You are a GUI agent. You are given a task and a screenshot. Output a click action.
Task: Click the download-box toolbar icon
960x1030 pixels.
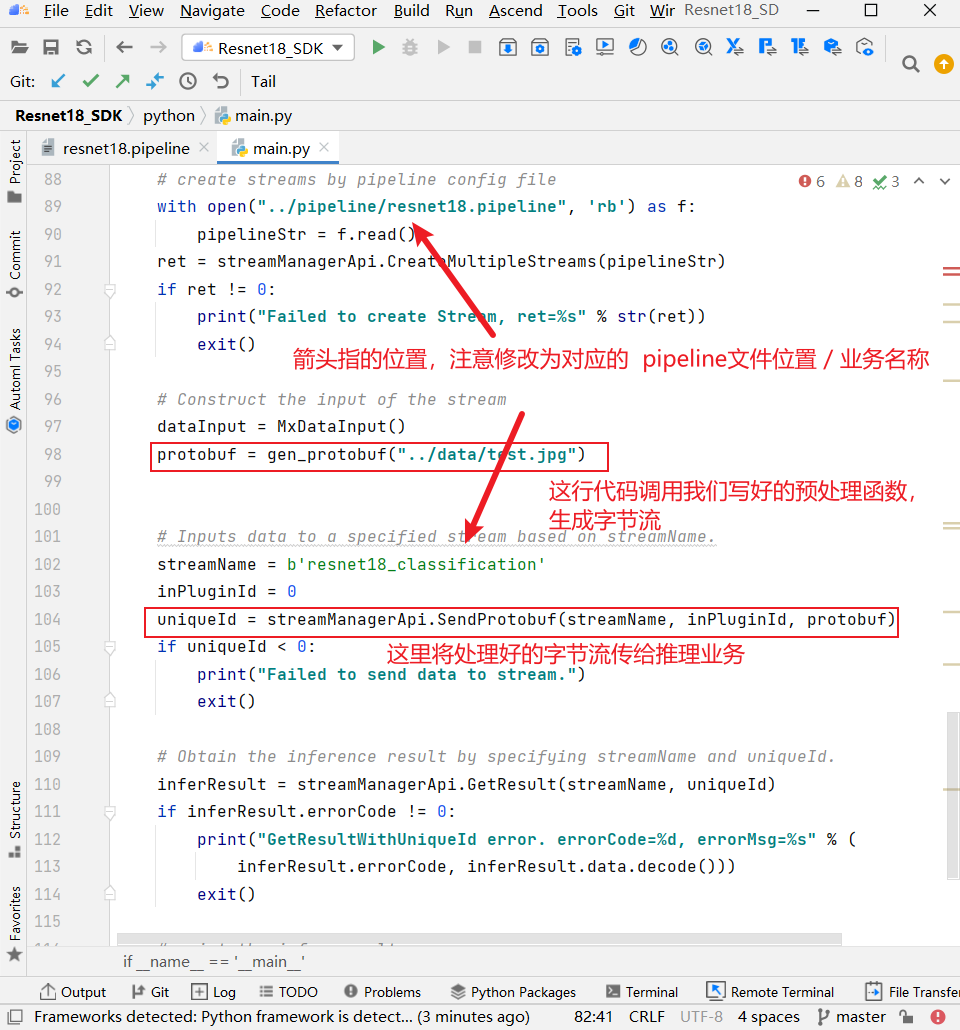(x=507, y=47)
